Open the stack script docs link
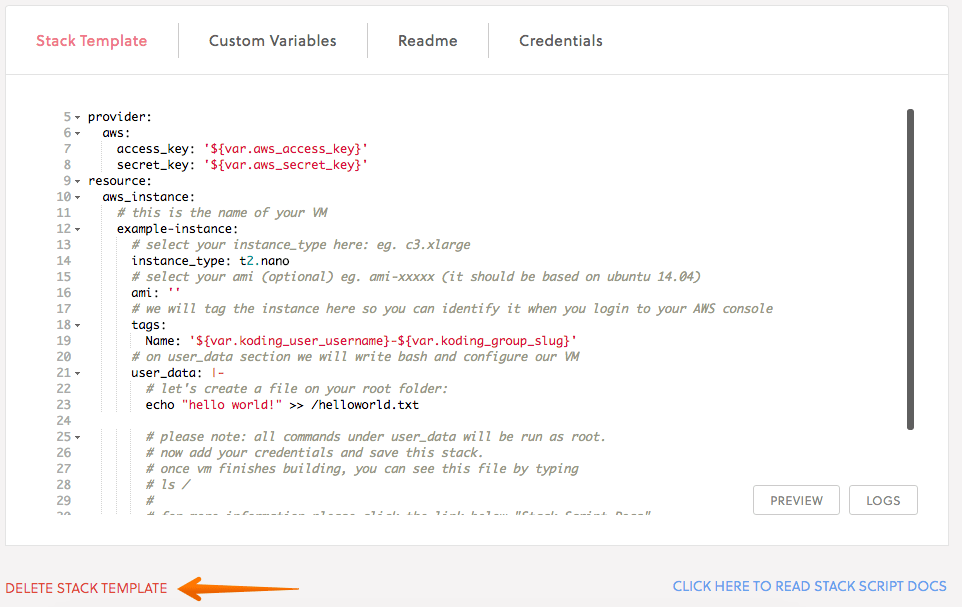Screen dimensions: 962x607 coord(809,586)
